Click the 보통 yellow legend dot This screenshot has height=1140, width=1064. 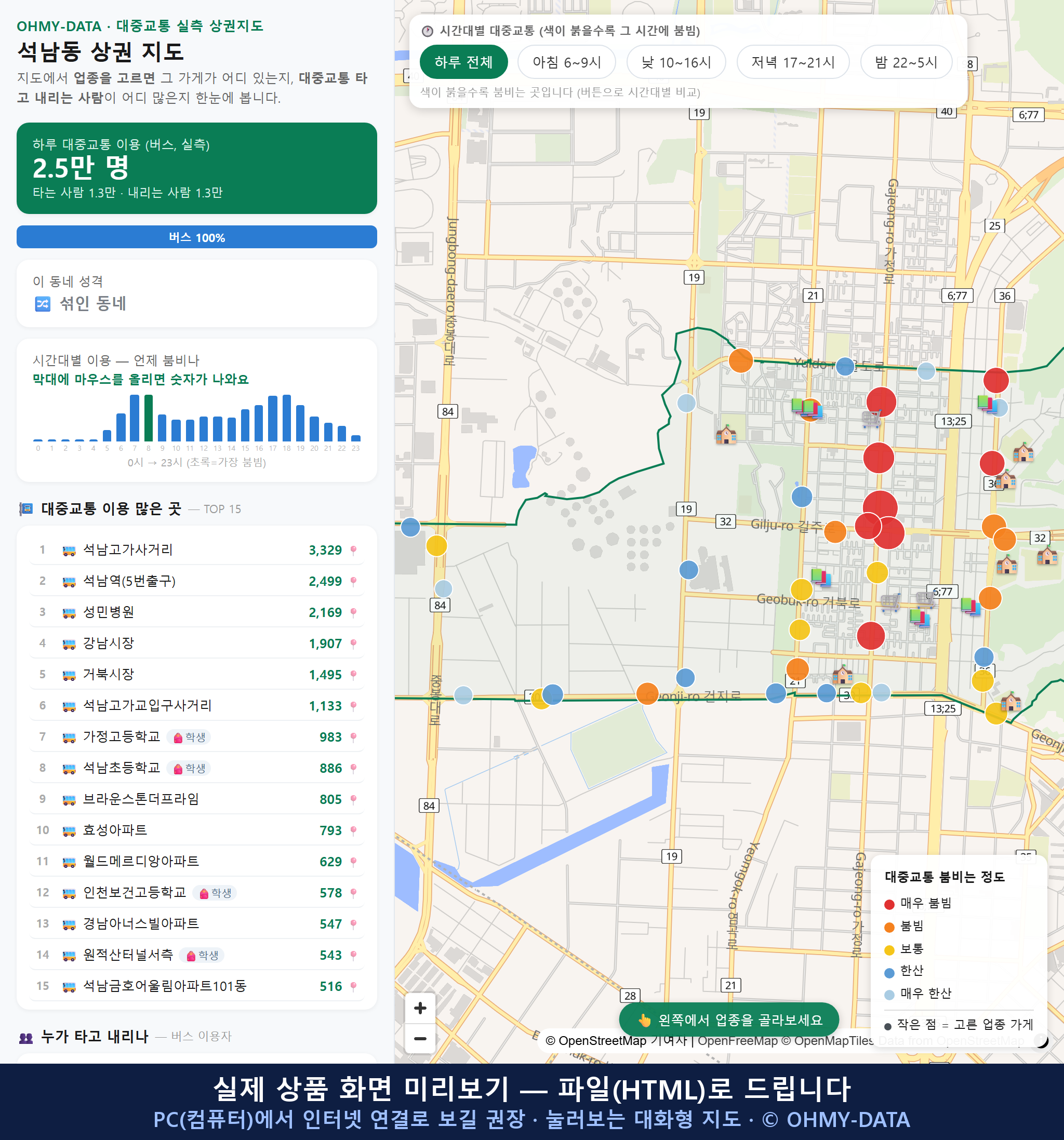[x=889, y=950]
